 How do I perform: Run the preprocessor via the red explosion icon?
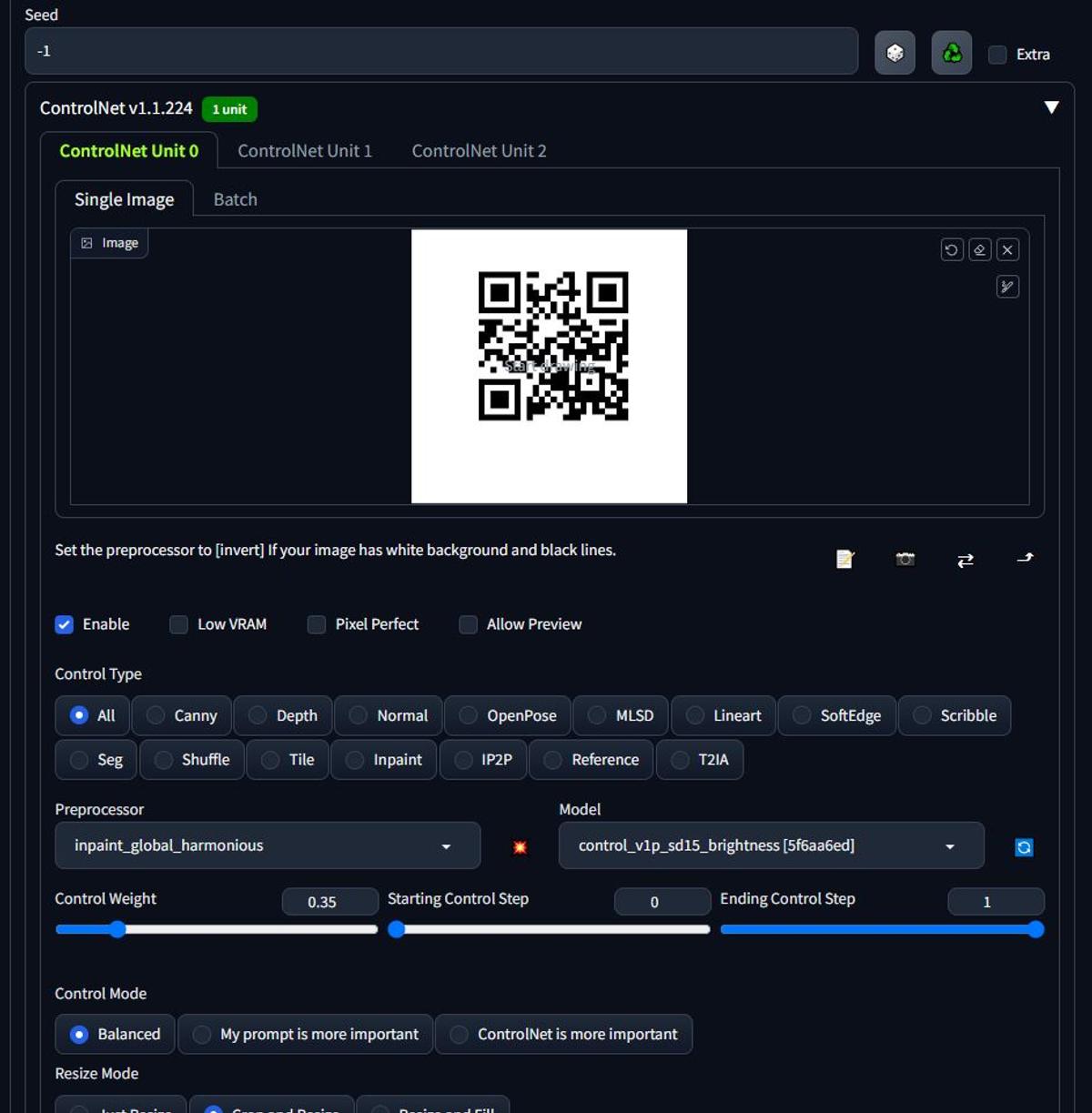point(519,847)
